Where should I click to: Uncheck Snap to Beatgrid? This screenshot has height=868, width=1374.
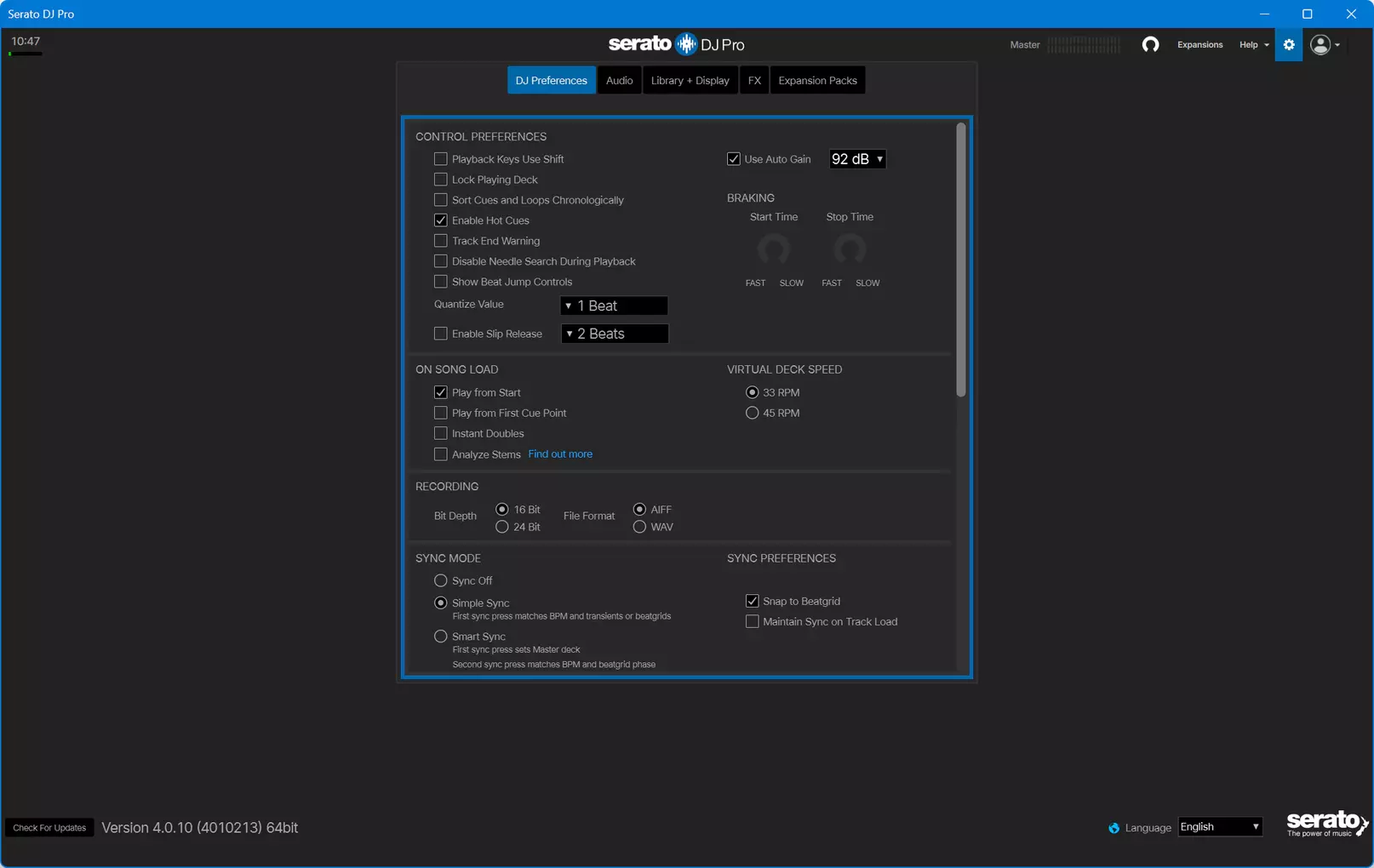click(752, 601)
